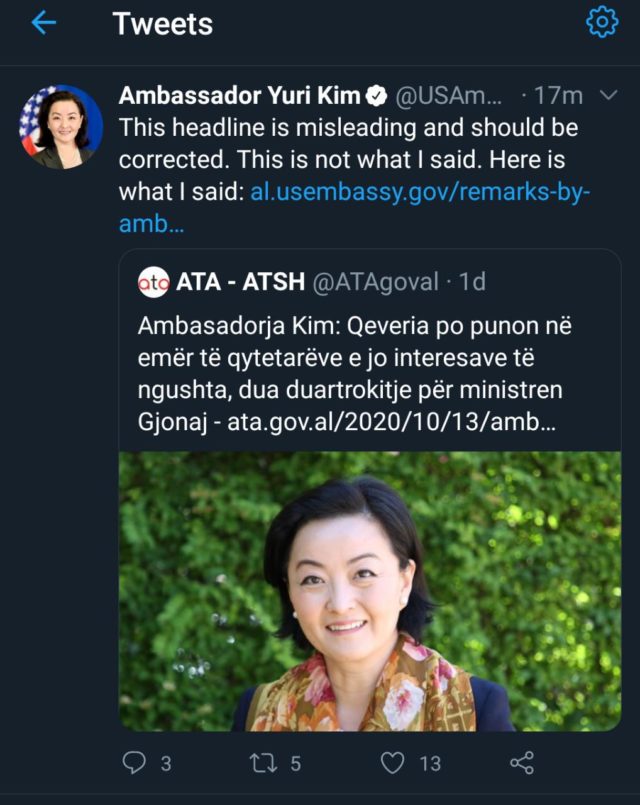Open the Ambassador Yuri Kim display name
This screenshot has width=640, height=805.
point(240,95)
